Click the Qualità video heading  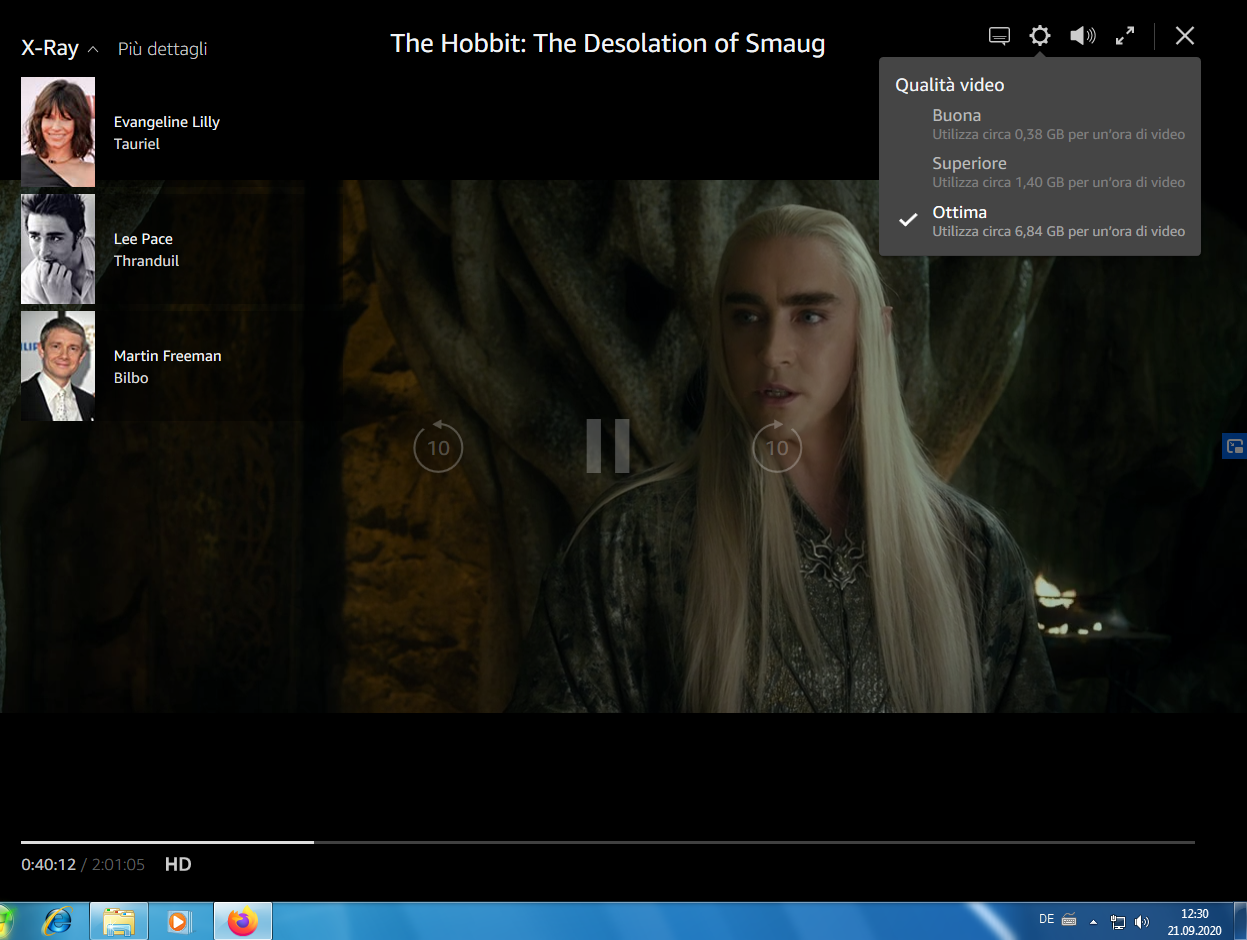pos(950,85)
